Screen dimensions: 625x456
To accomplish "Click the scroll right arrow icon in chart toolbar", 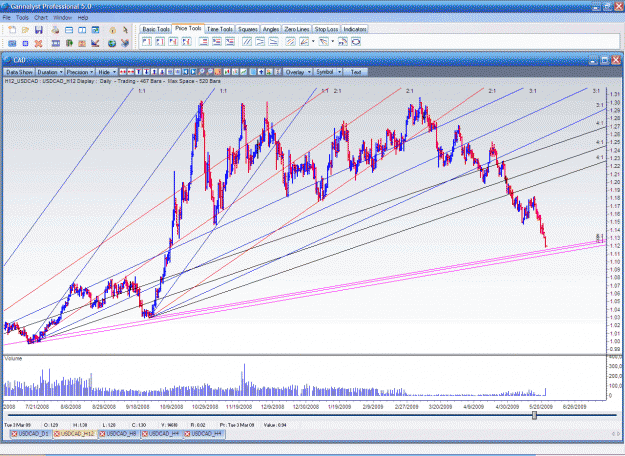I will point(193,72).
